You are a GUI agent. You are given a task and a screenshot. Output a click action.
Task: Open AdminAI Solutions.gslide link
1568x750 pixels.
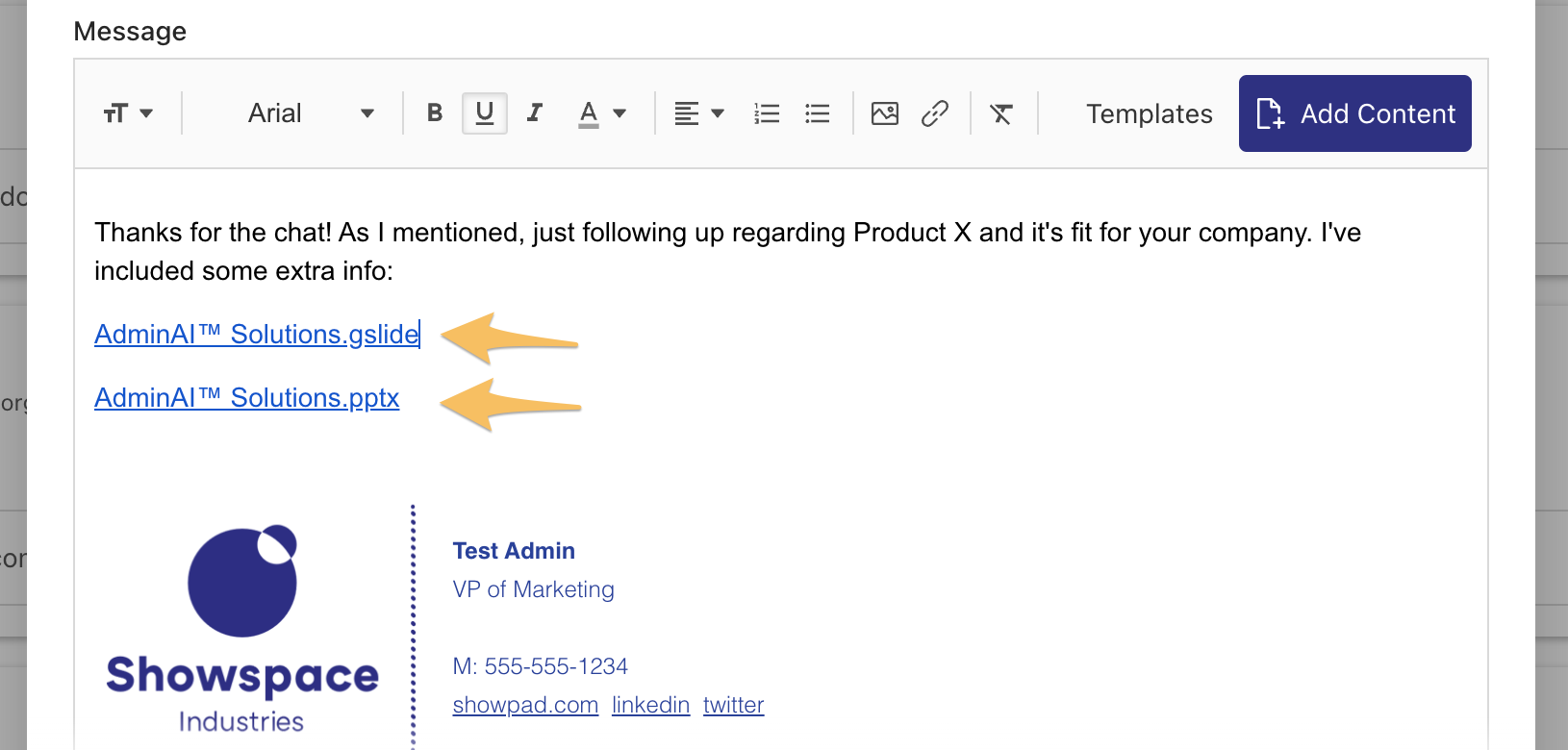tap(257, 334)
